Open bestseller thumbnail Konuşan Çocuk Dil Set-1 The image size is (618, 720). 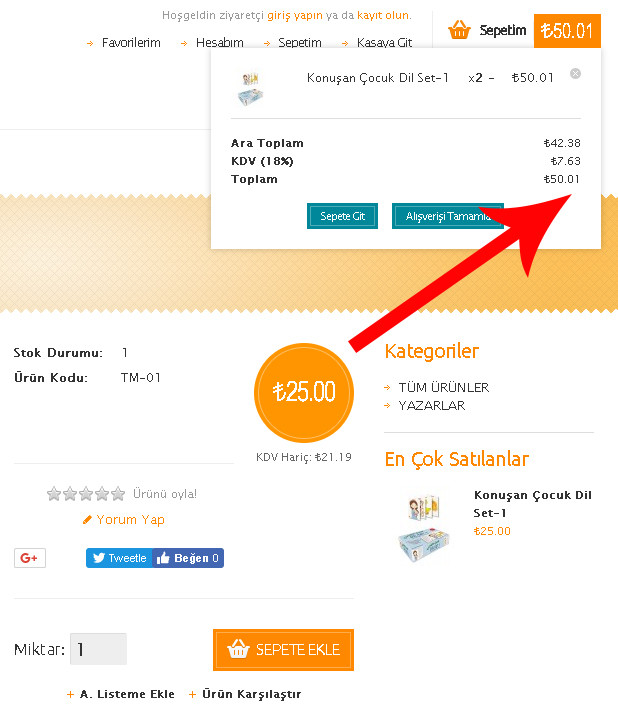(423, 528)
